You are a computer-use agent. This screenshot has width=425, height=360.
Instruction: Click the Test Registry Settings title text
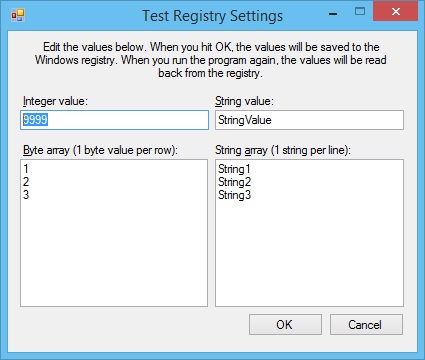click(213, 16)
